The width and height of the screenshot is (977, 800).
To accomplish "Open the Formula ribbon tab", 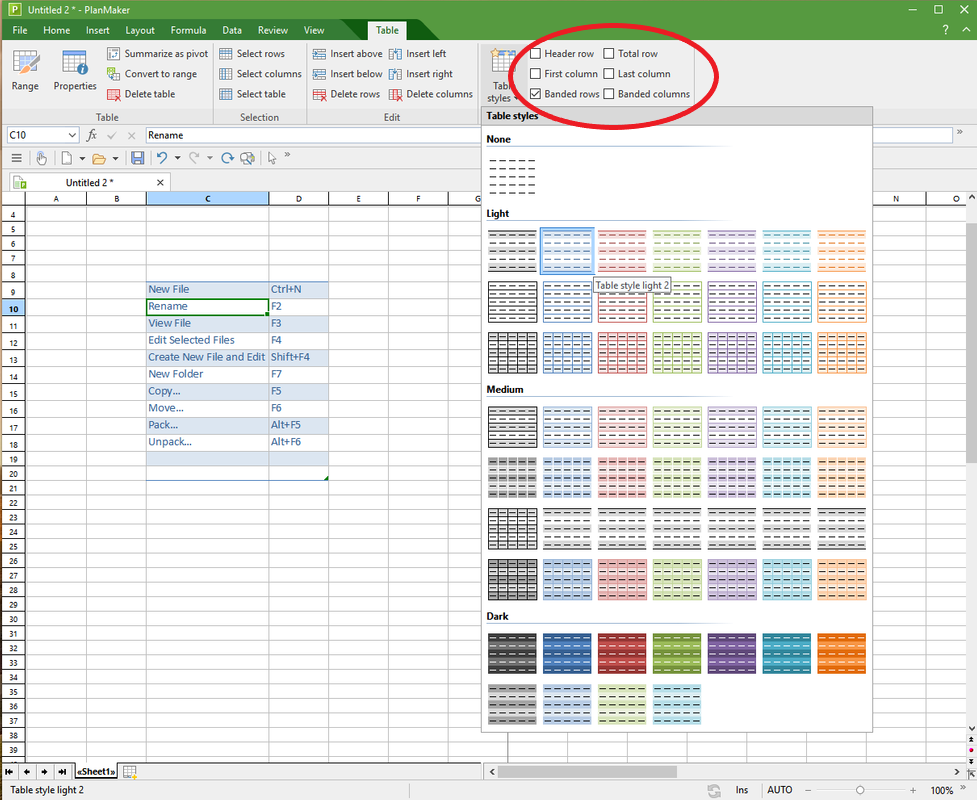I will click(188, 31).
